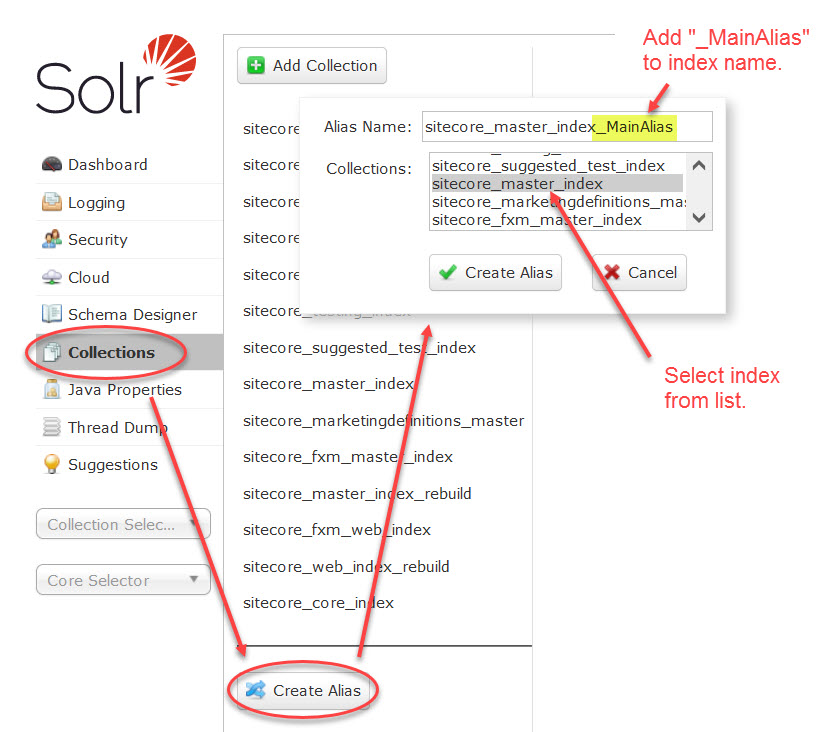
Task: Go to the Security section
Action: pyautogui.click(x=129, y=240)
